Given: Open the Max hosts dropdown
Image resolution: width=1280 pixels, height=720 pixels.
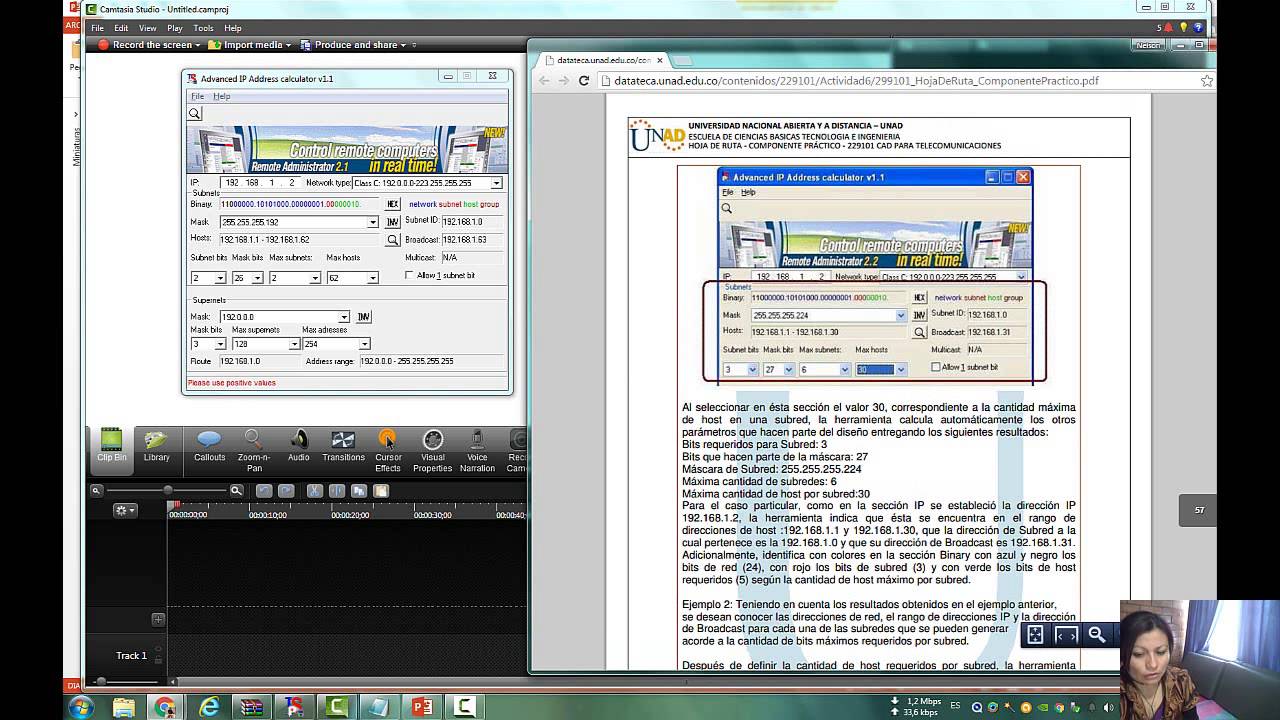Looking at the screenshot, I should pos(373,278).
